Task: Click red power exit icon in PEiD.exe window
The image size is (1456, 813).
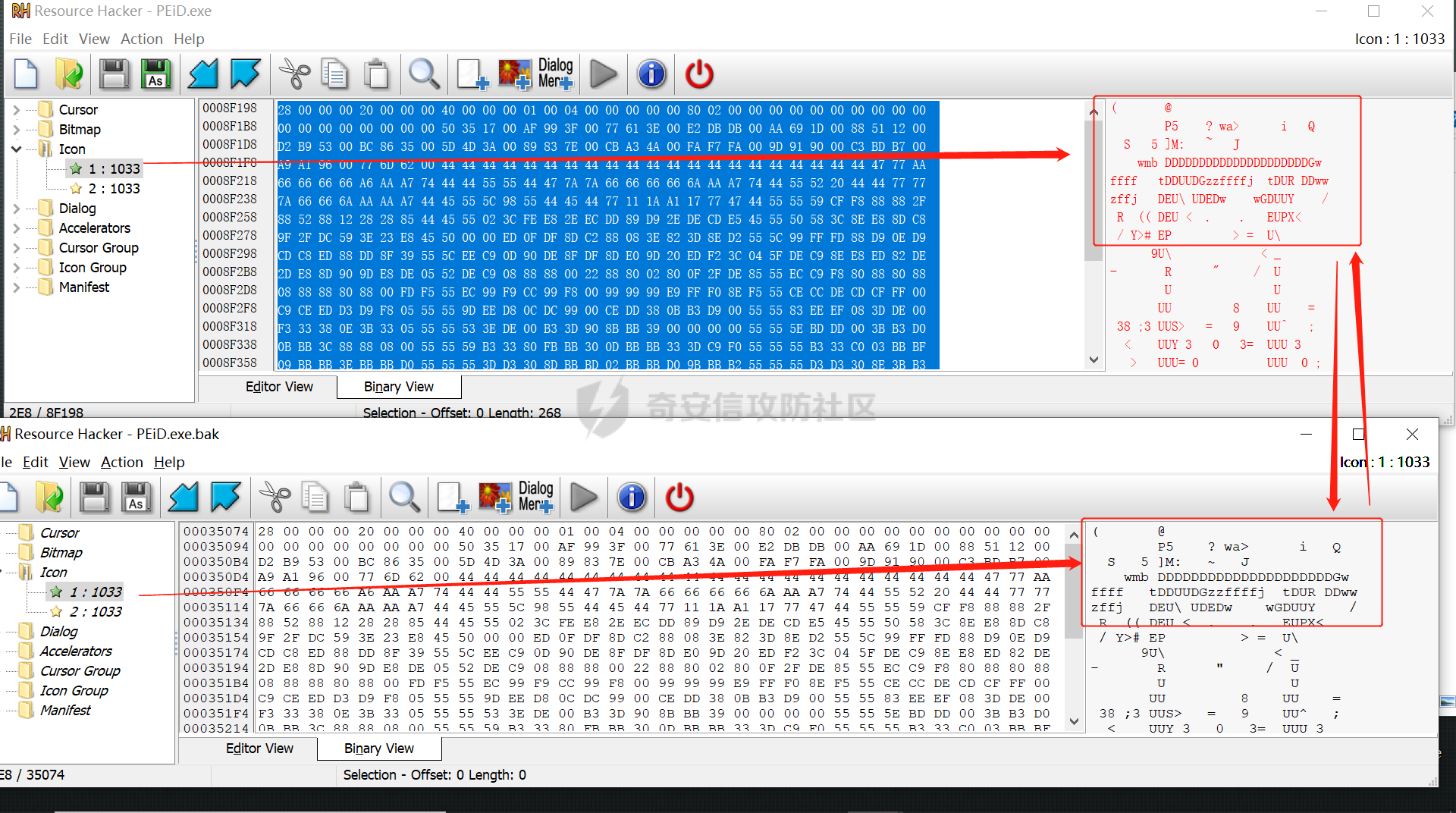Action: click(x=699, y=74)
